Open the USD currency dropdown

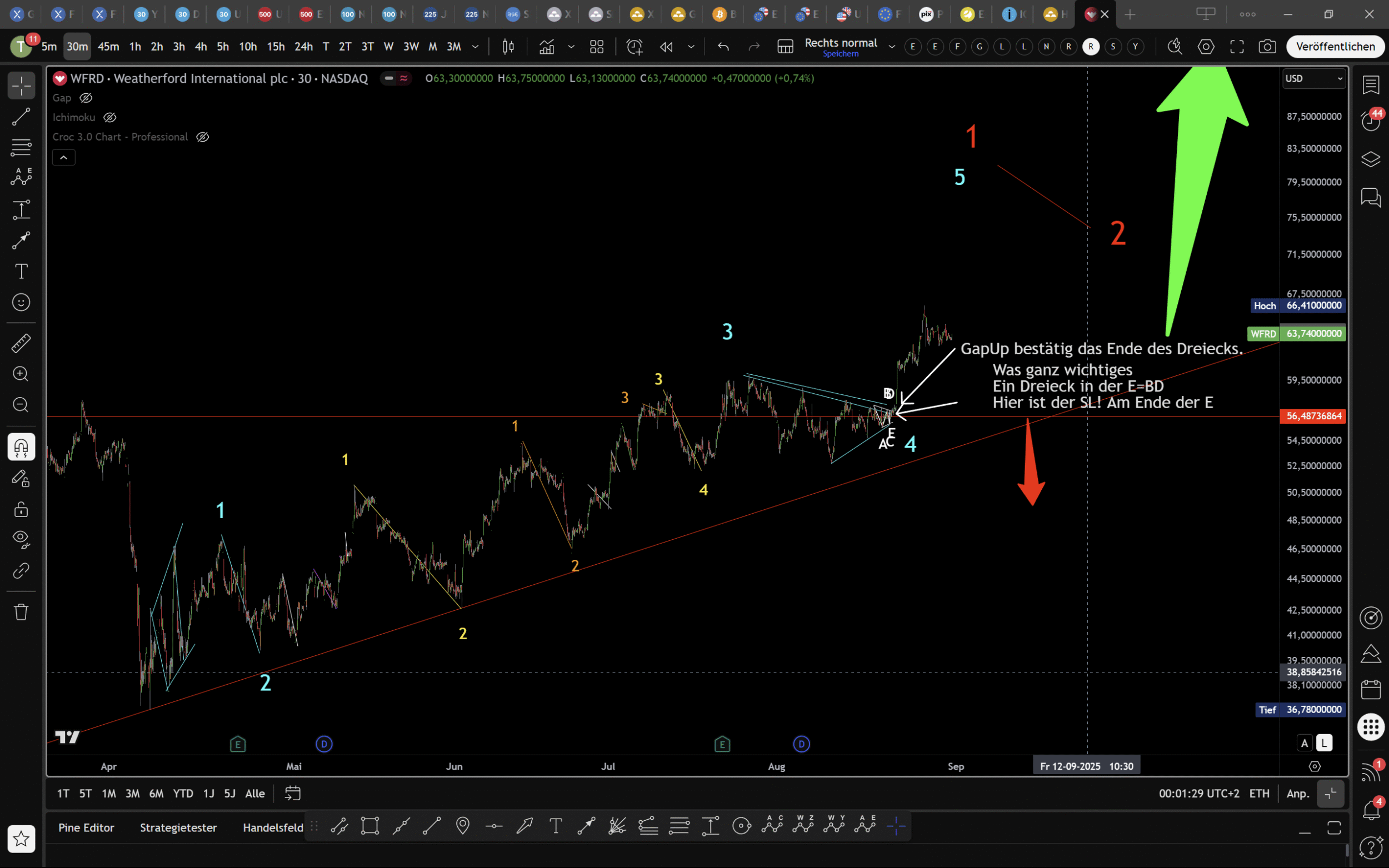tap(1314, 79)
